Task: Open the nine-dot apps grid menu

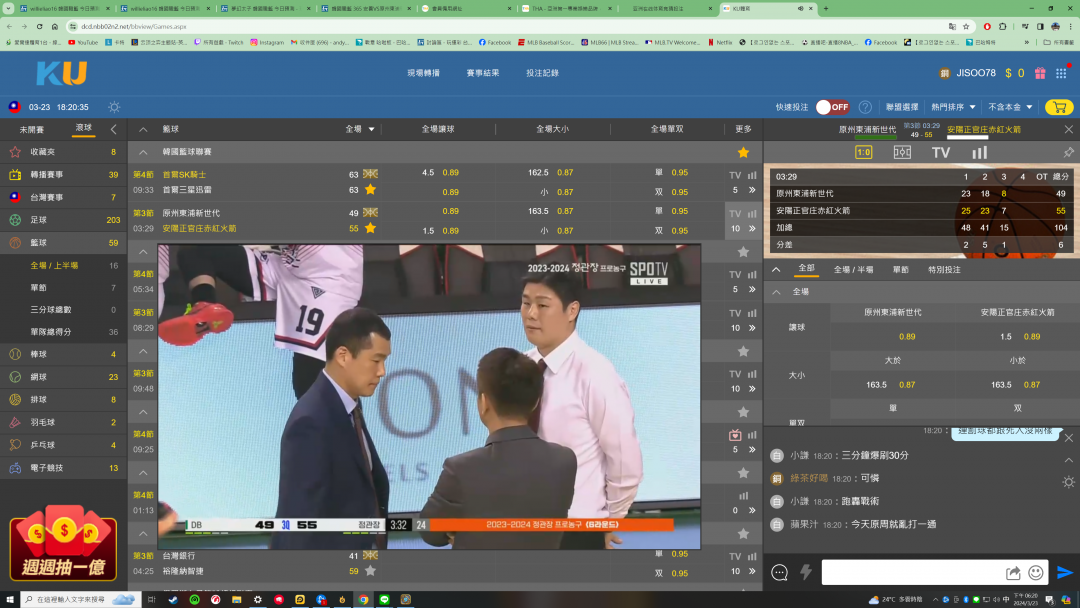Action: pyautogui.click(x=1061, y=73)
